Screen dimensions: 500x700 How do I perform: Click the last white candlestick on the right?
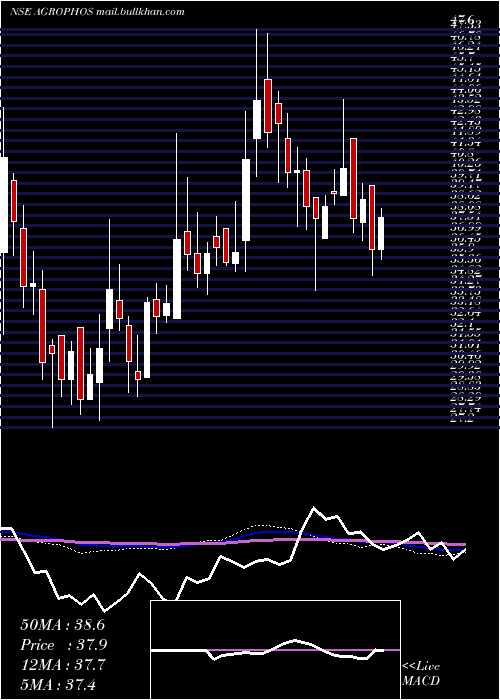(381, 233)
